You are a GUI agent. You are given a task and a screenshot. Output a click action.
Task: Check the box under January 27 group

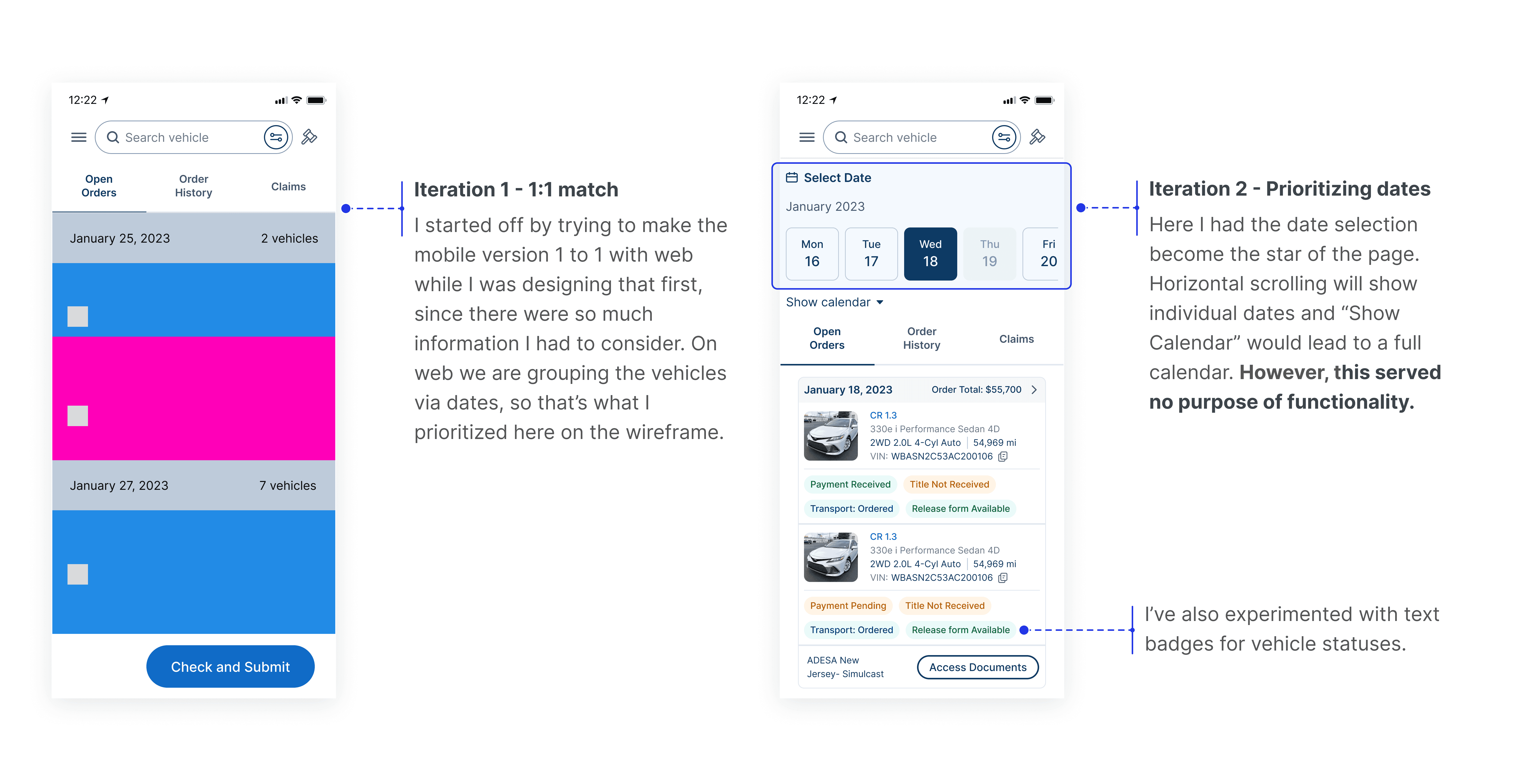pos(78,574)
